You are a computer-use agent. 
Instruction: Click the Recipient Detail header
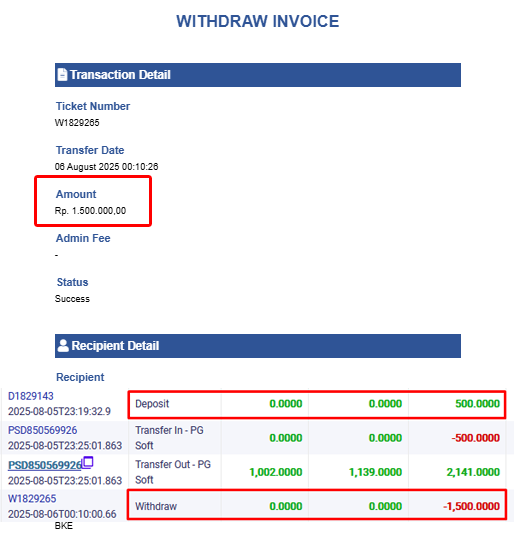pyautogui.click(x=258, y=346)
